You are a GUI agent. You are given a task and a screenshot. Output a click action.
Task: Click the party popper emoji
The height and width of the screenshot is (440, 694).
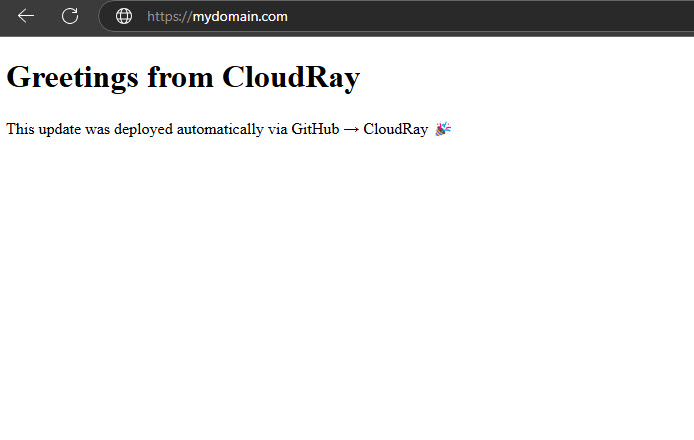click(x=443, y=129)
